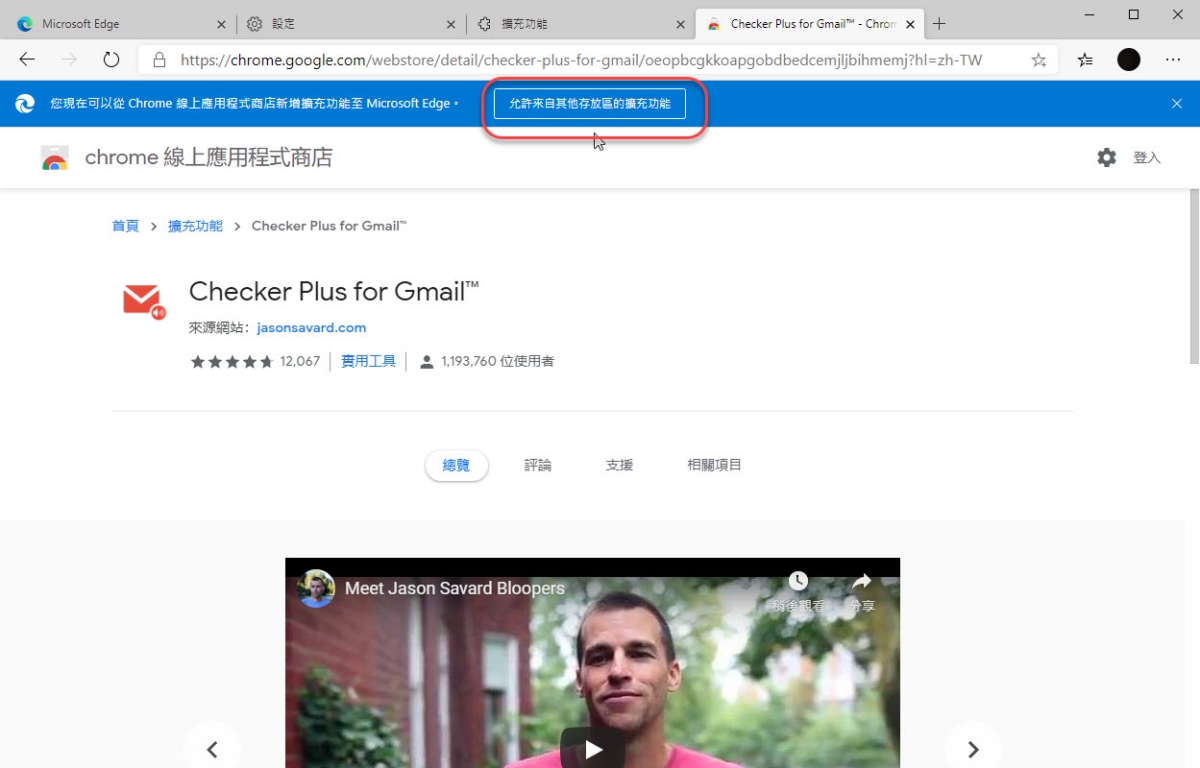
Task: Click the Chrome Web Store rainbow logo
Action: (x=55, y=158)
